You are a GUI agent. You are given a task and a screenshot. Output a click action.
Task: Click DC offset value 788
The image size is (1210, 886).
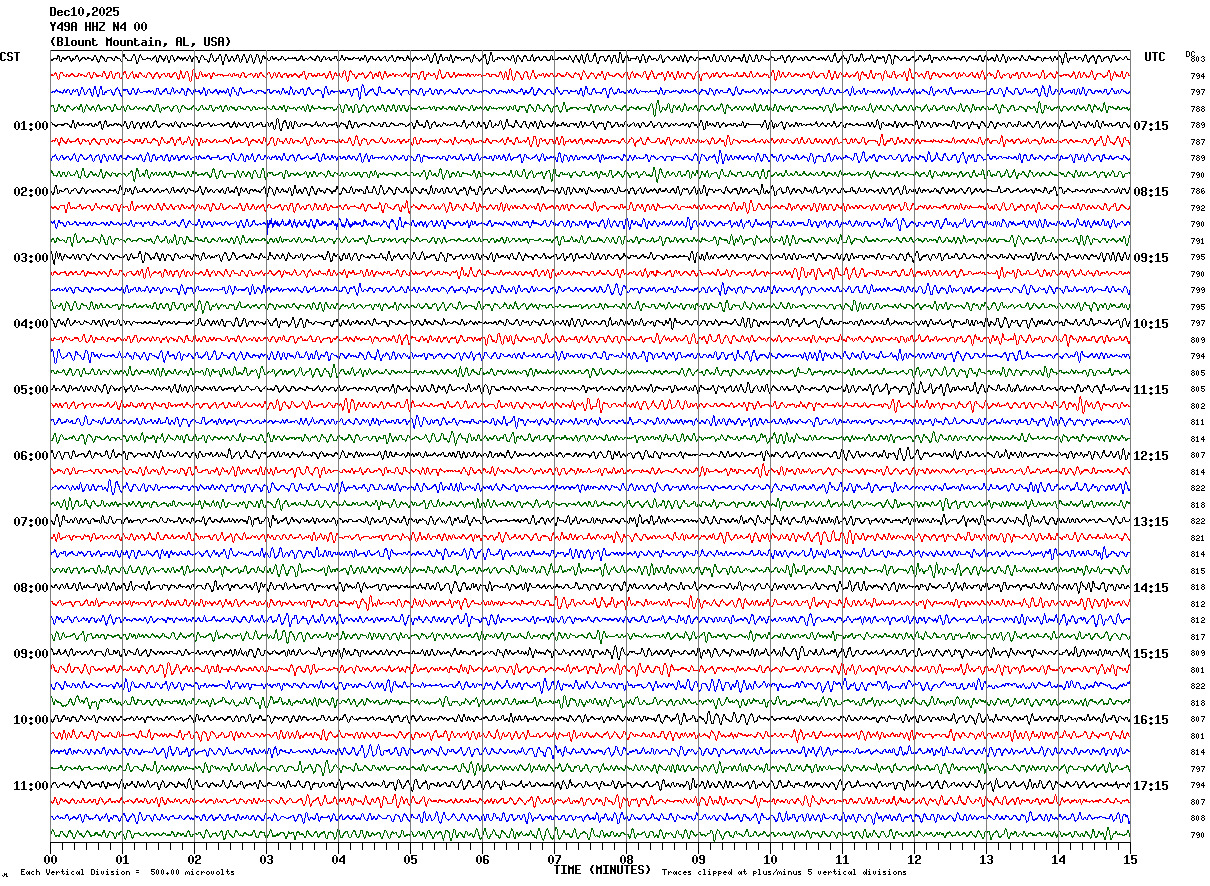(x=1197, y=109)
